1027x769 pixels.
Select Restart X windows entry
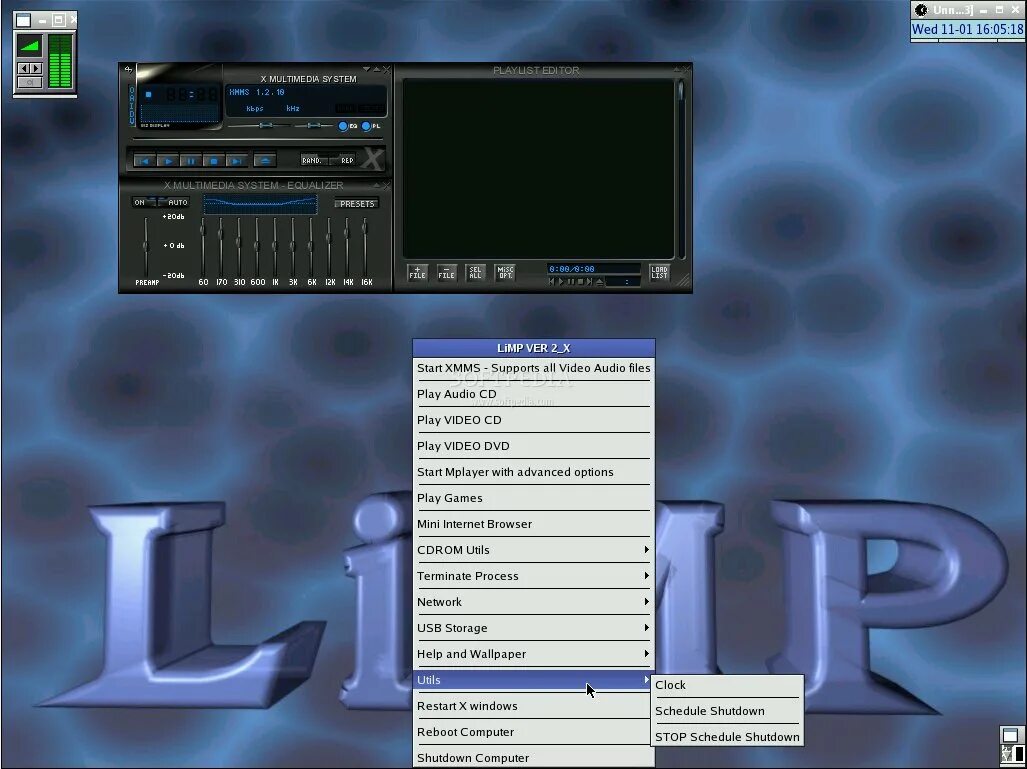(x=534, y=706)
